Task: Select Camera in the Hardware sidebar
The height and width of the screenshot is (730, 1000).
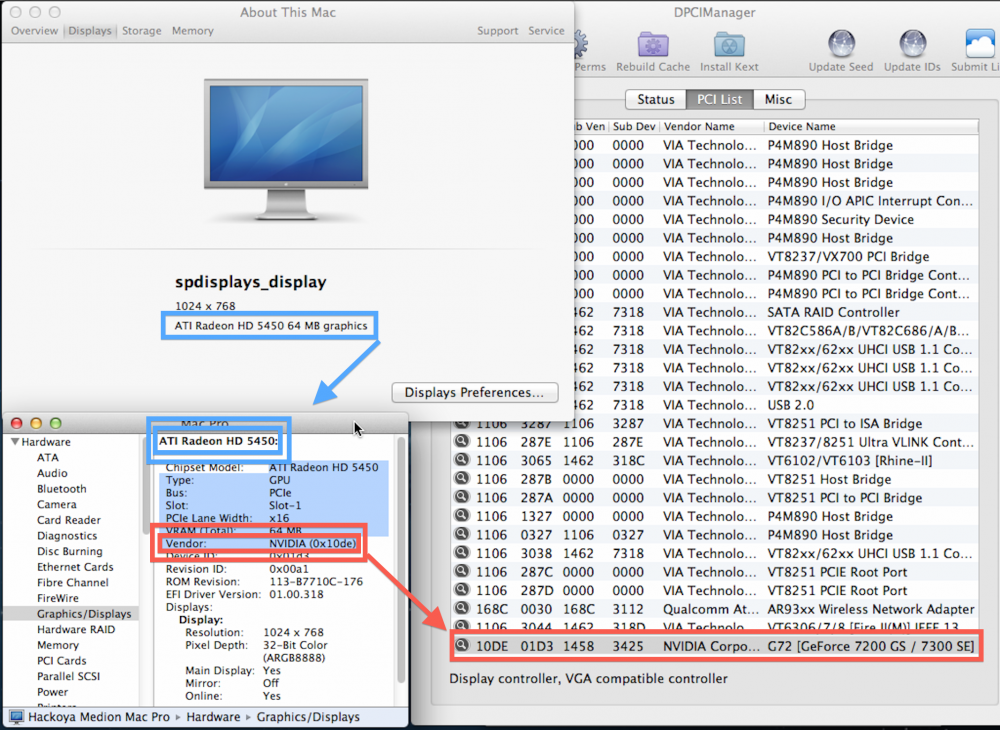Action: pos(57,504)
